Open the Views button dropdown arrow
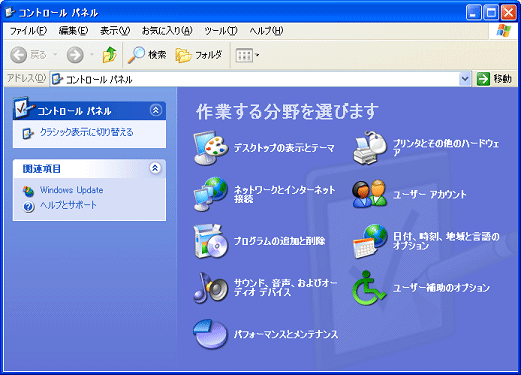 [x=257, y=55]
